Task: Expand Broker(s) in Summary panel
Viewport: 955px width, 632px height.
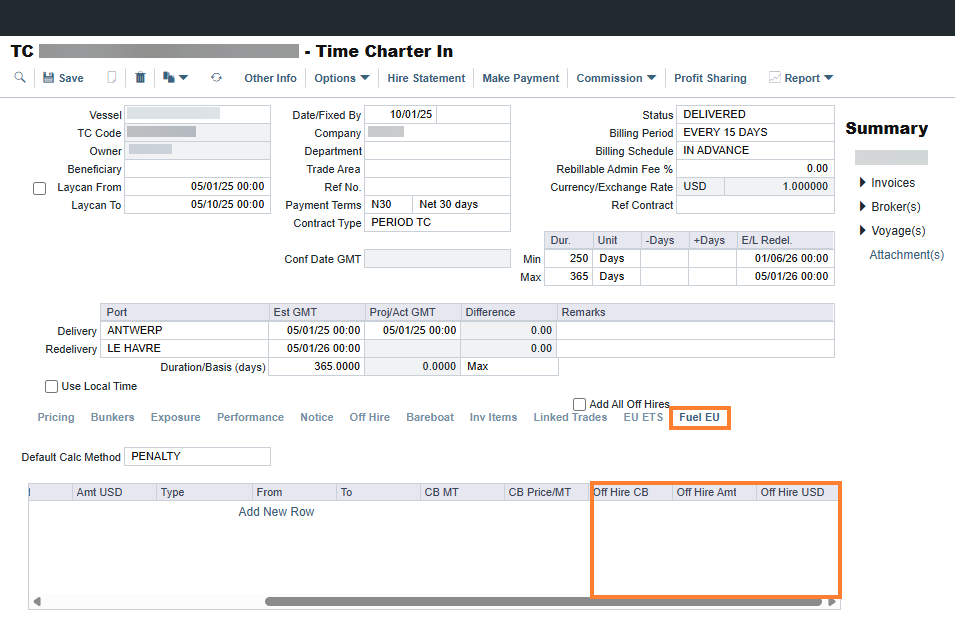Action: click(890, 206)
